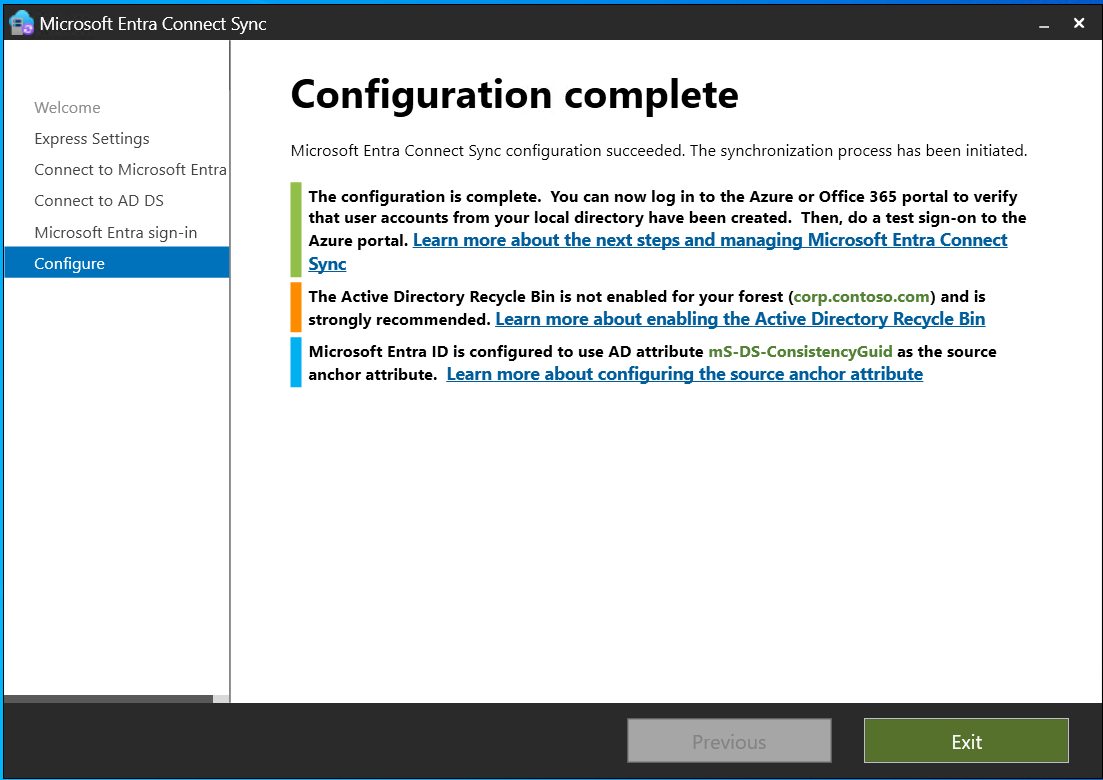Click the highlighted Configure step
This screenshot has width=1103, height=780.
click(70, 264)
